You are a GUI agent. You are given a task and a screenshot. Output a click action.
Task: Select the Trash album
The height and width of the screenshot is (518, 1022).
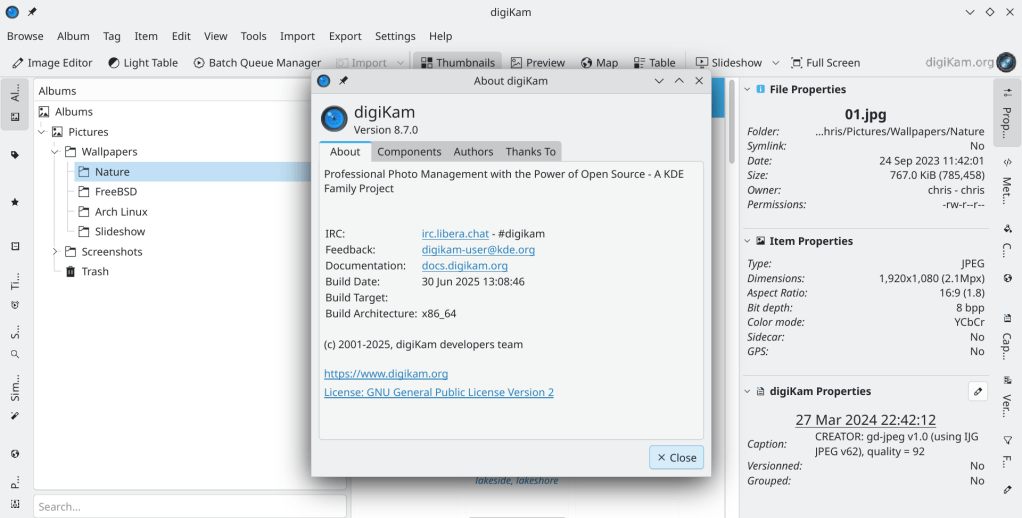click(95, 271)
